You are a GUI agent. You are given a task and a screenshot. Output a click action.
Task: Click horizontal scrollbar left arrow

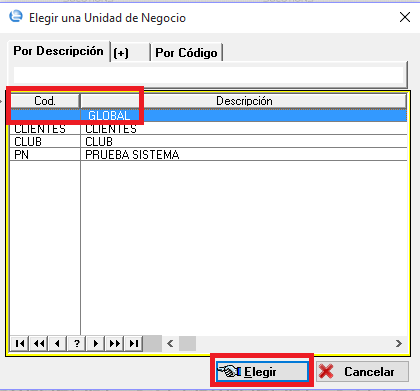pos(170,343)
